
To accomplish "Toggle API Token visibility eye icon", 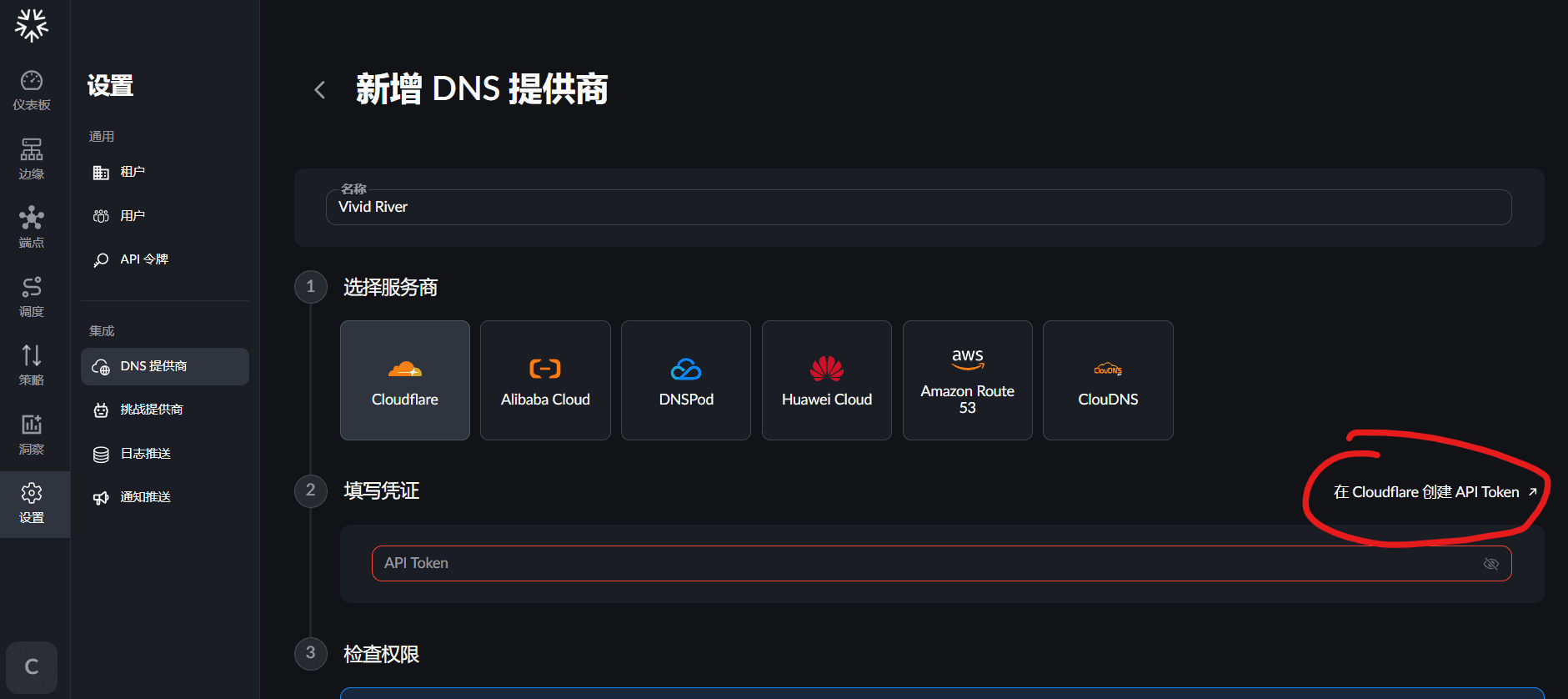I will pyautogui.click(x=1491, y=564).
